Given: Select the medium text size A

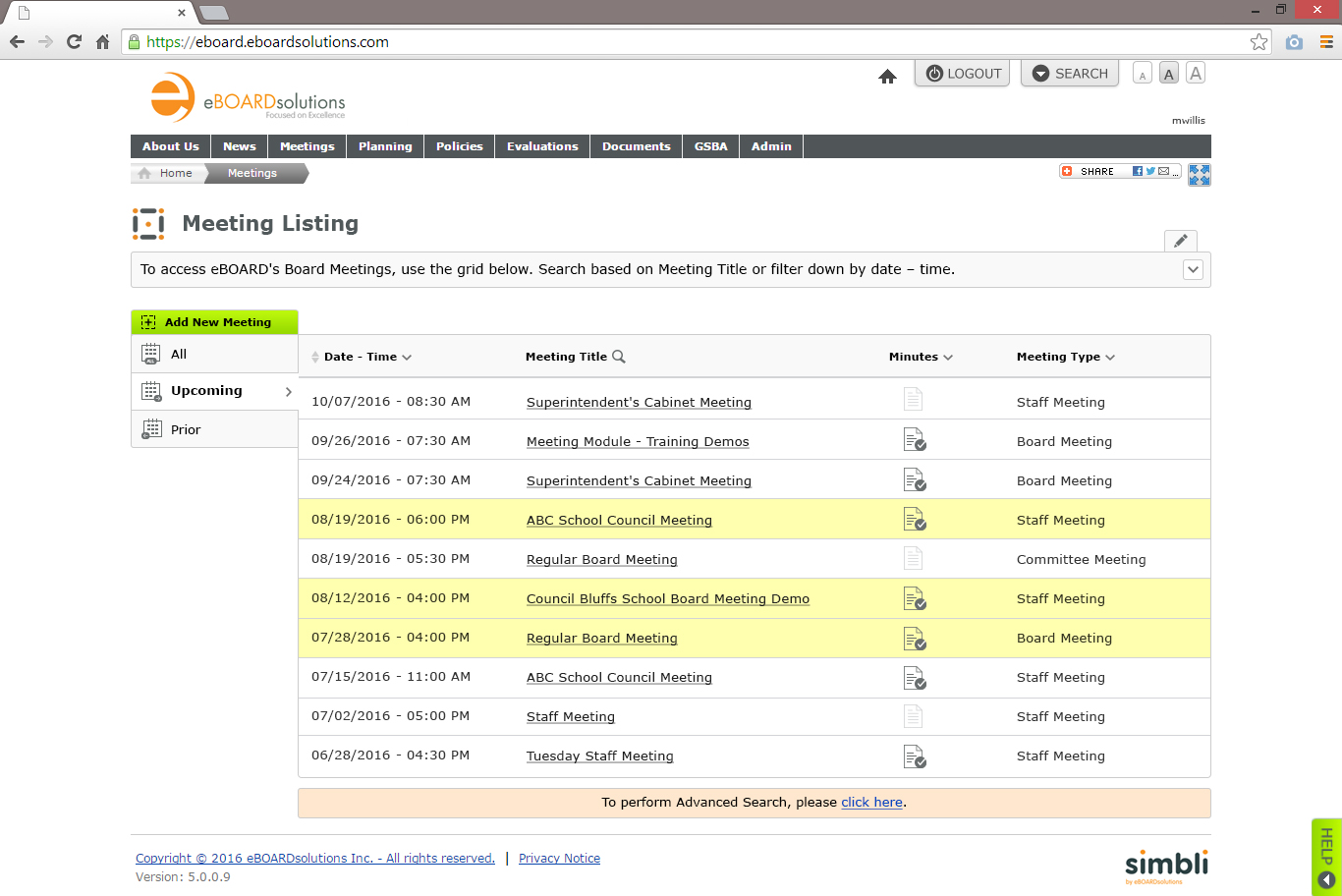Looking at the screenshot, I should (1168, 73).
